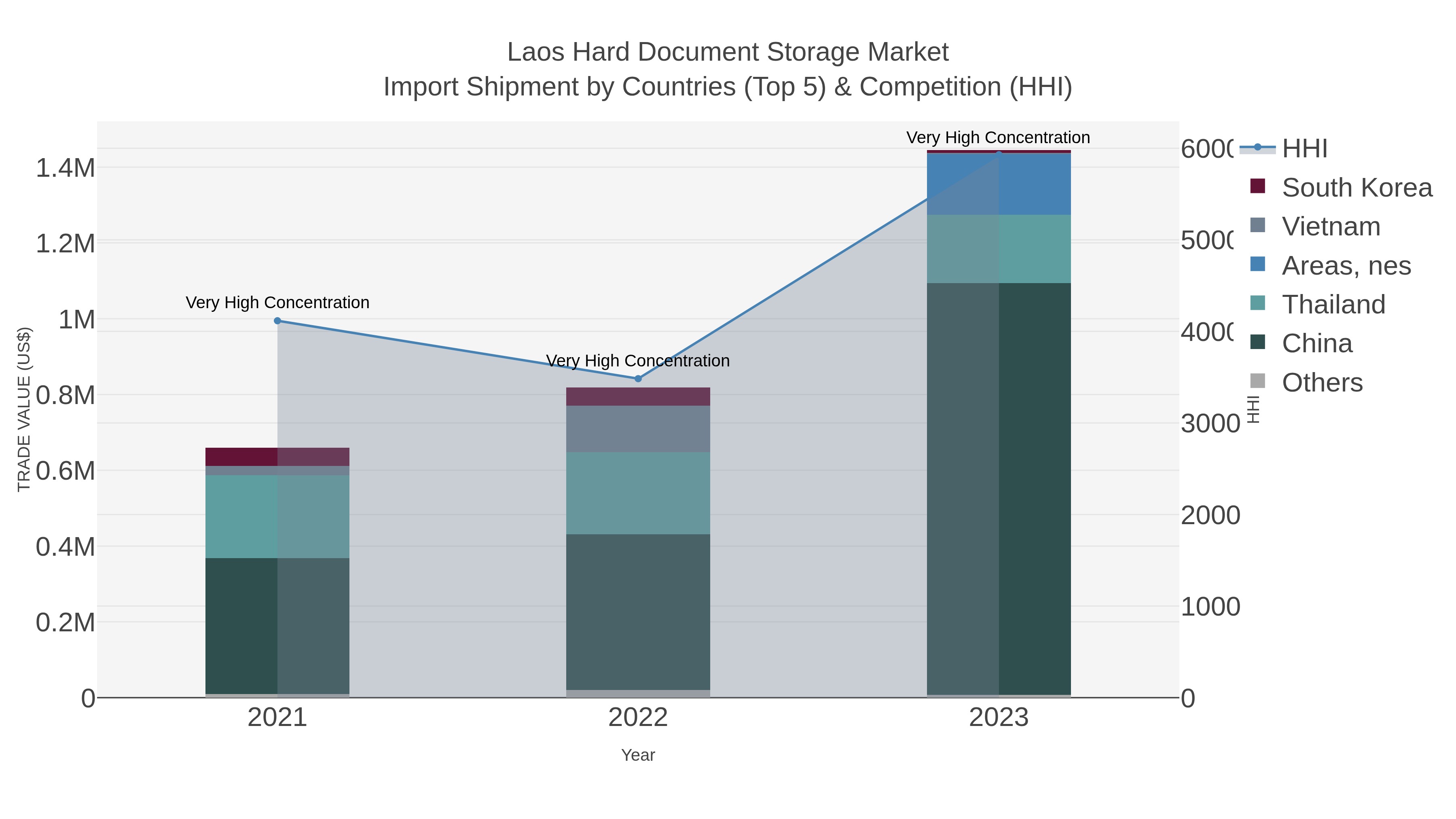Click the chart title Laos Hard Document Storage Market
Screen dimensions: 1456x819
pyautogui.click(x=728, y=52)
